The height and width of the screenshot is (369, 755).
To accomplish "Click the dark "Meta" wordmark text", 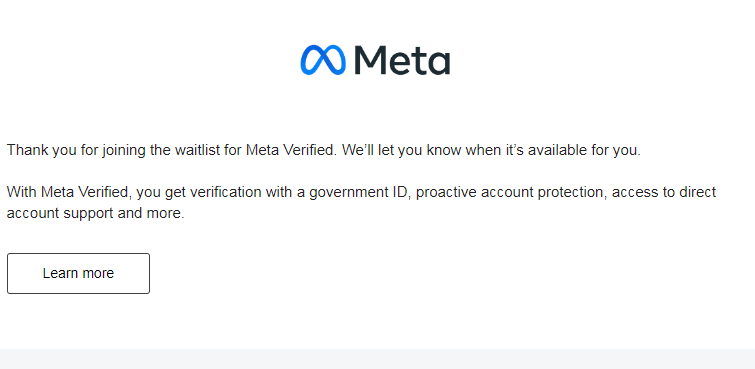I will (402, 60).
